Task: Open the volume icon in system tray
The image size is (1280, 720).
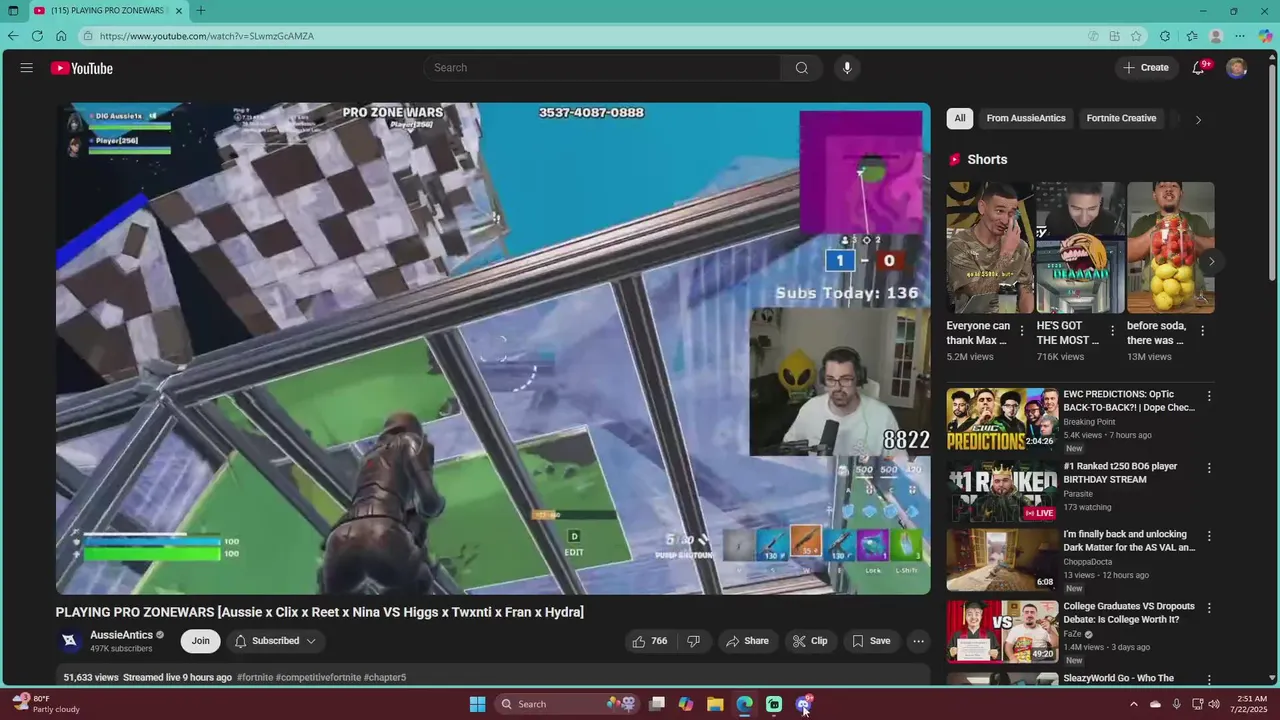Action: [x=1214, y=704]
